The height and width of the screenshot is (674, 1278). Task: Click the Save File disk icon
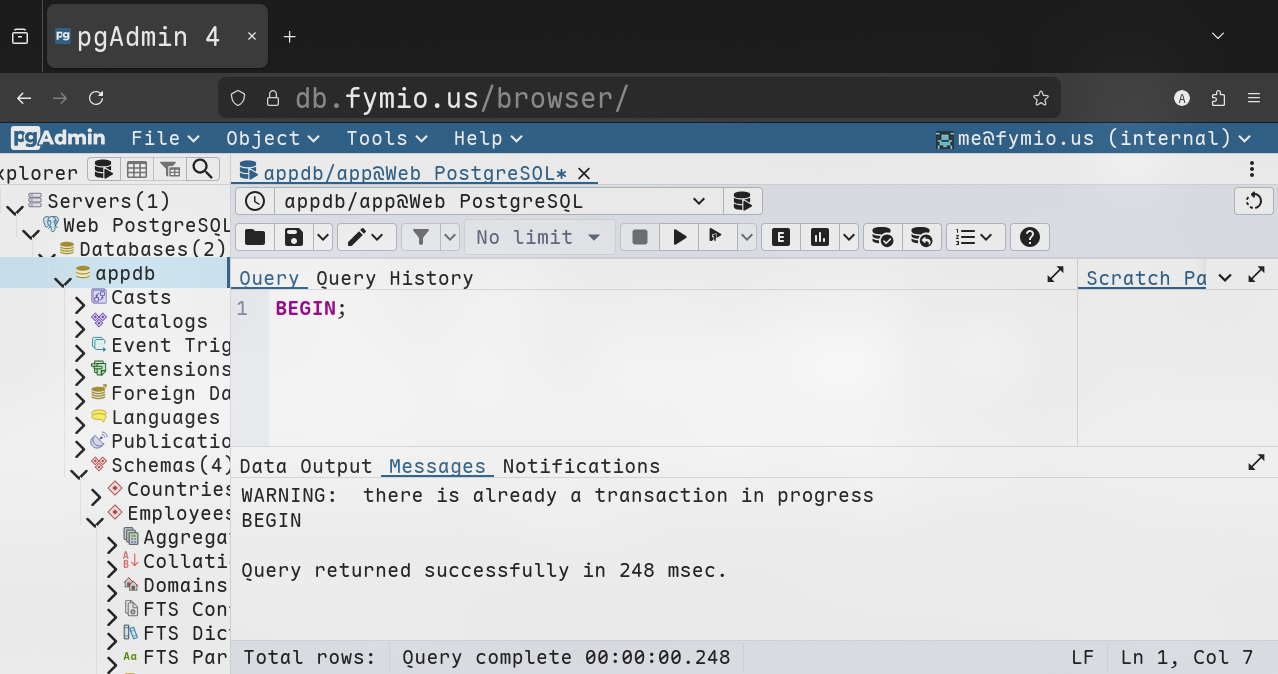point(294,237)
